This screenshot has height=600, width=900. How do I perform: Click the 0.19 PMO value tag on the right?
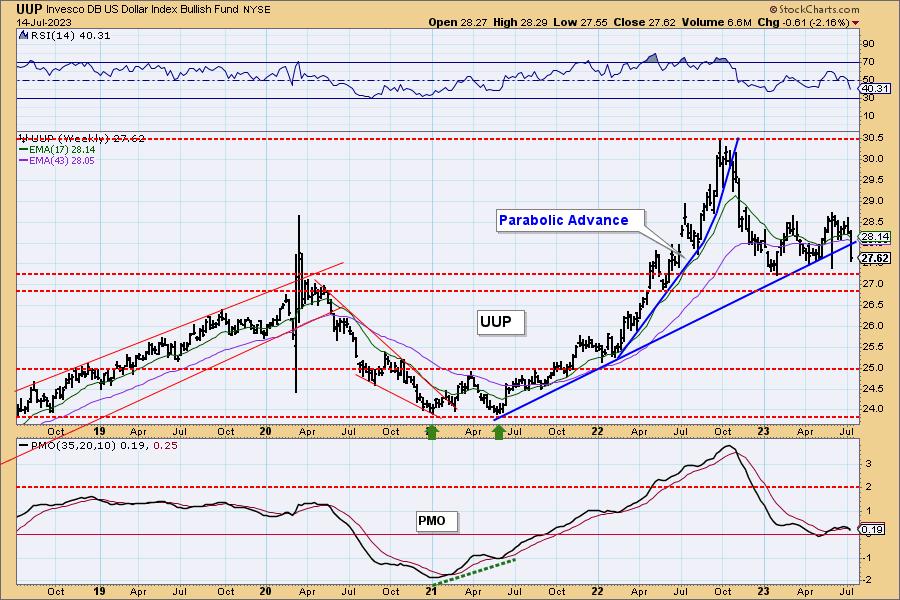[x=873, y=529]
